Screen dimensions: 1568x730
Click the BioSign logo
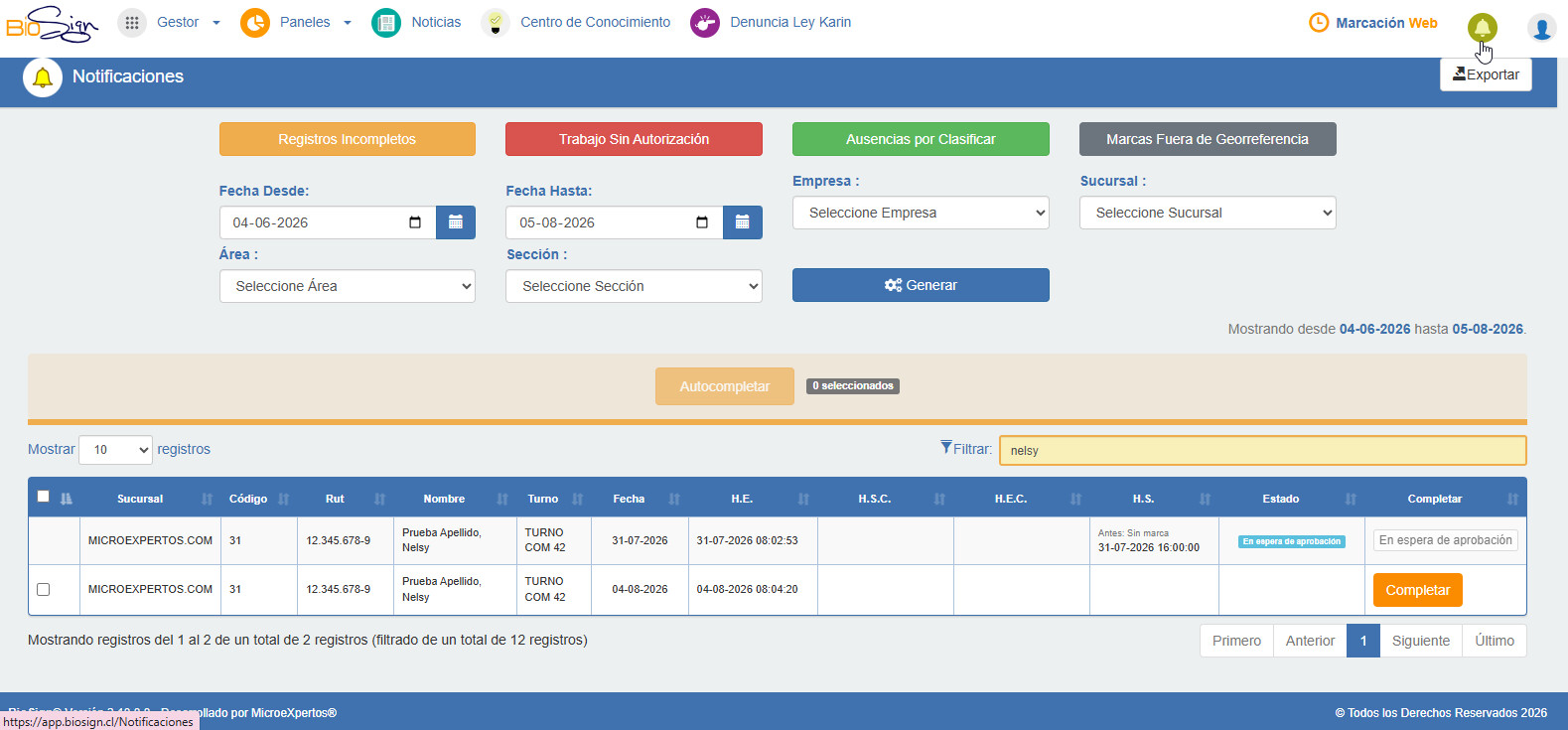pos(52,24)
